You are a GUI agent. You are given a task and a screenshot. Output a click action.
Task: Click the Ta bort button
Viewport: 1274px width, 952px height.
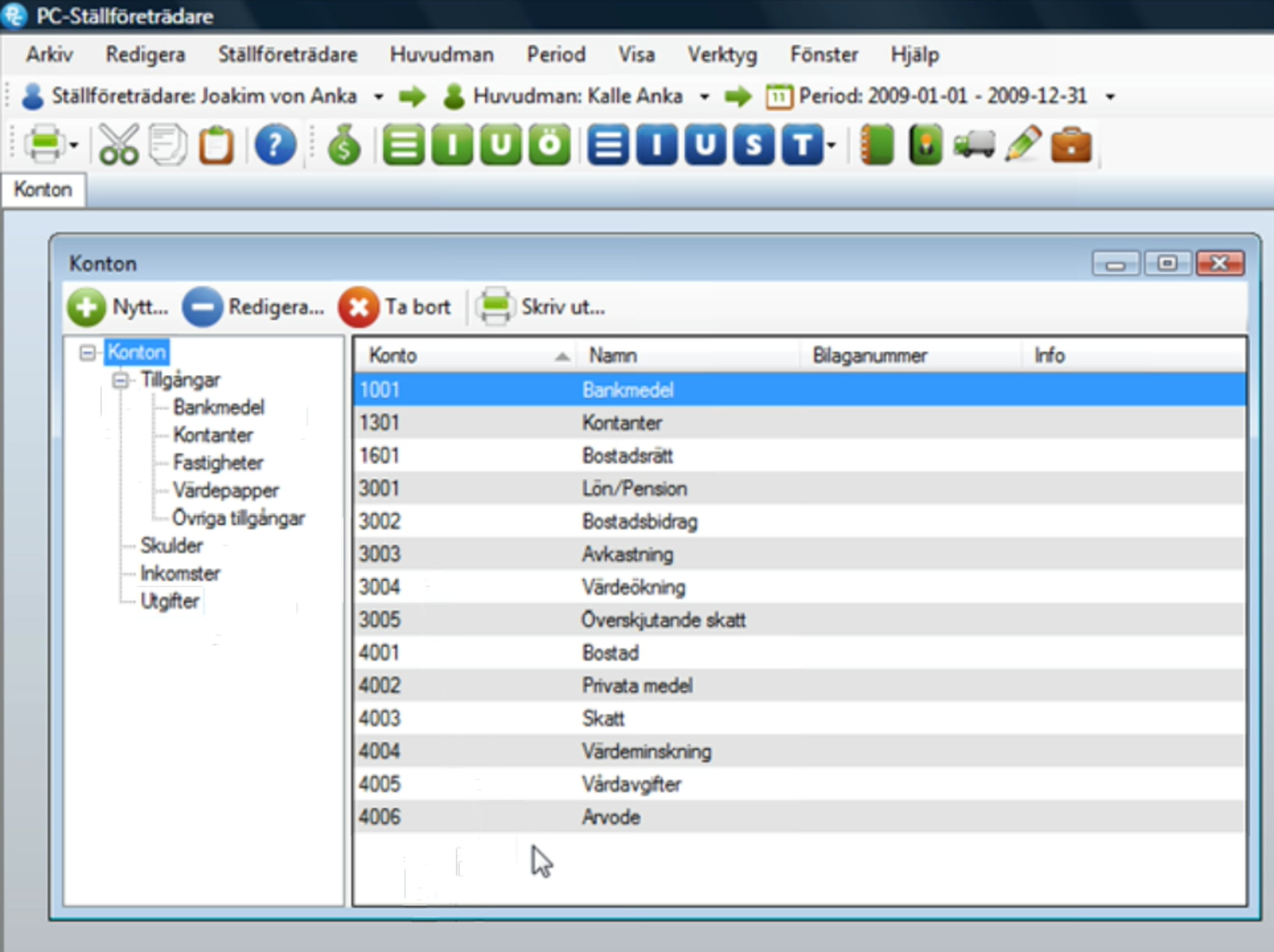pos(395,307)
